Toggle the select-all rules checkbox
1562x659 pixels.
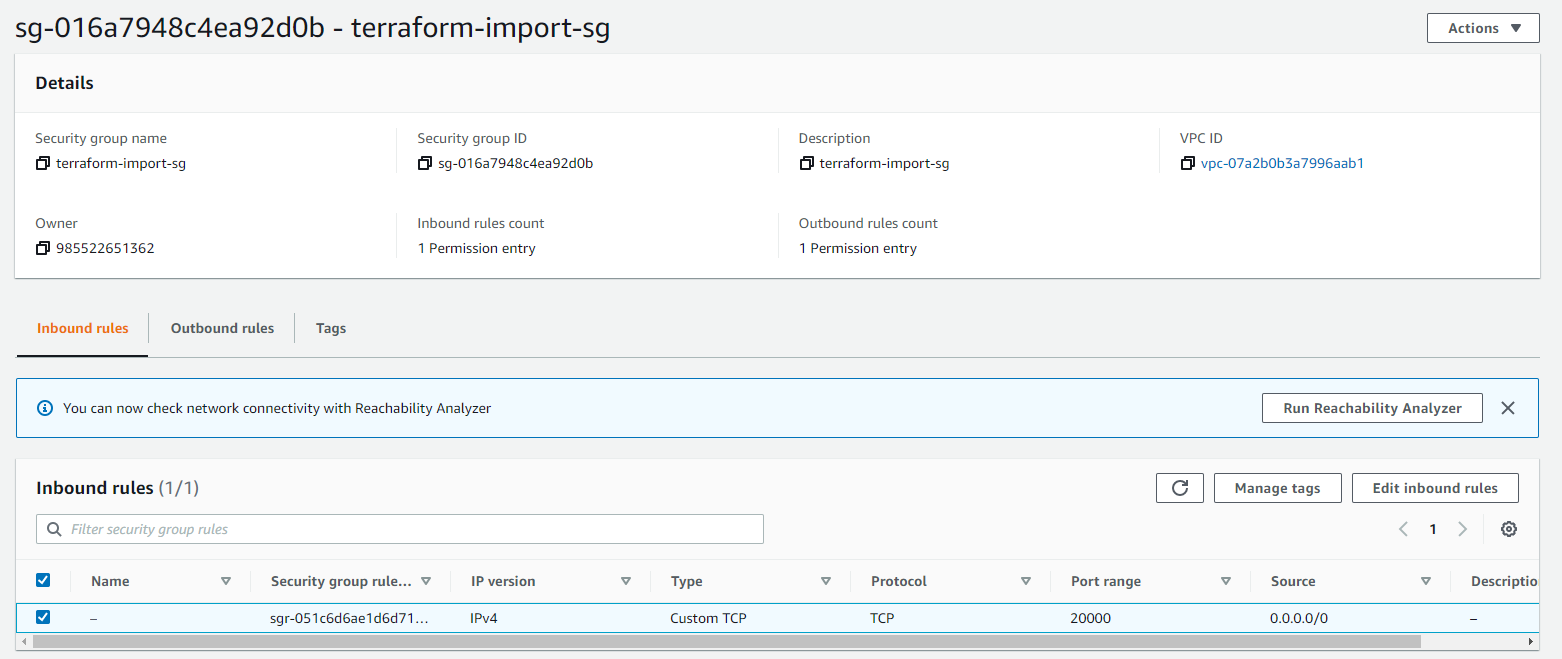pos(43,580)
